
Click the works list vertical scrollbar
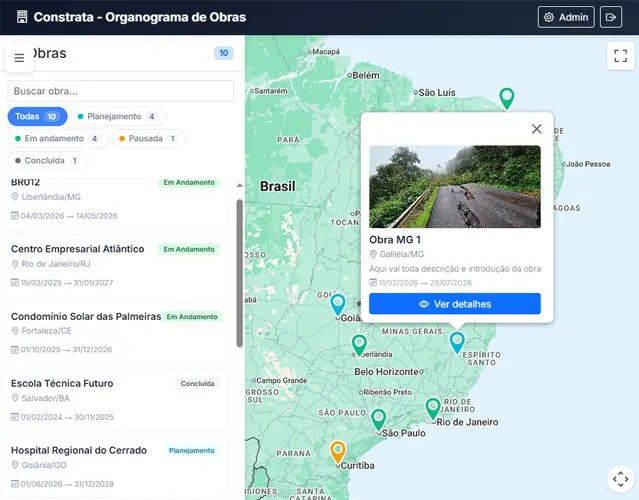(x=239, y=270)
